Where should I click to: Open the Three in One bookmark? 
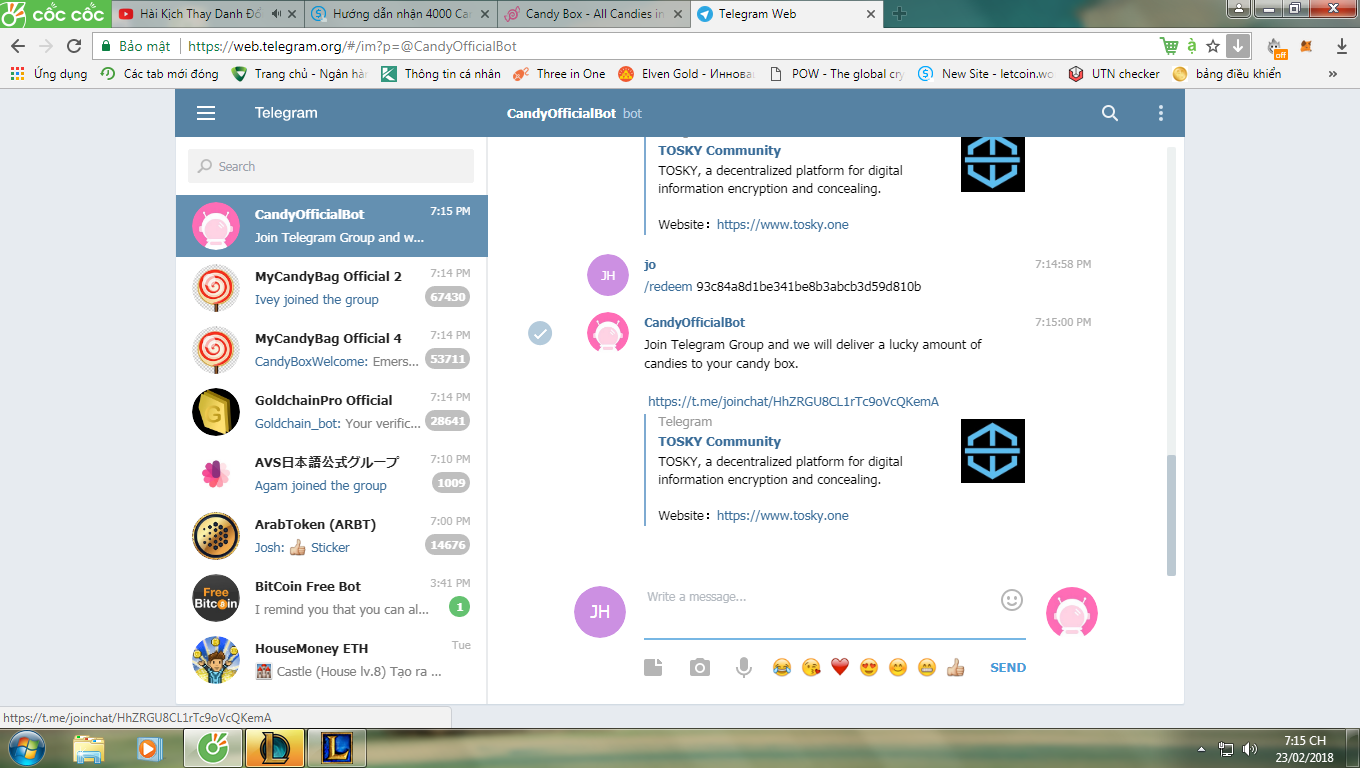pos(558,74)
